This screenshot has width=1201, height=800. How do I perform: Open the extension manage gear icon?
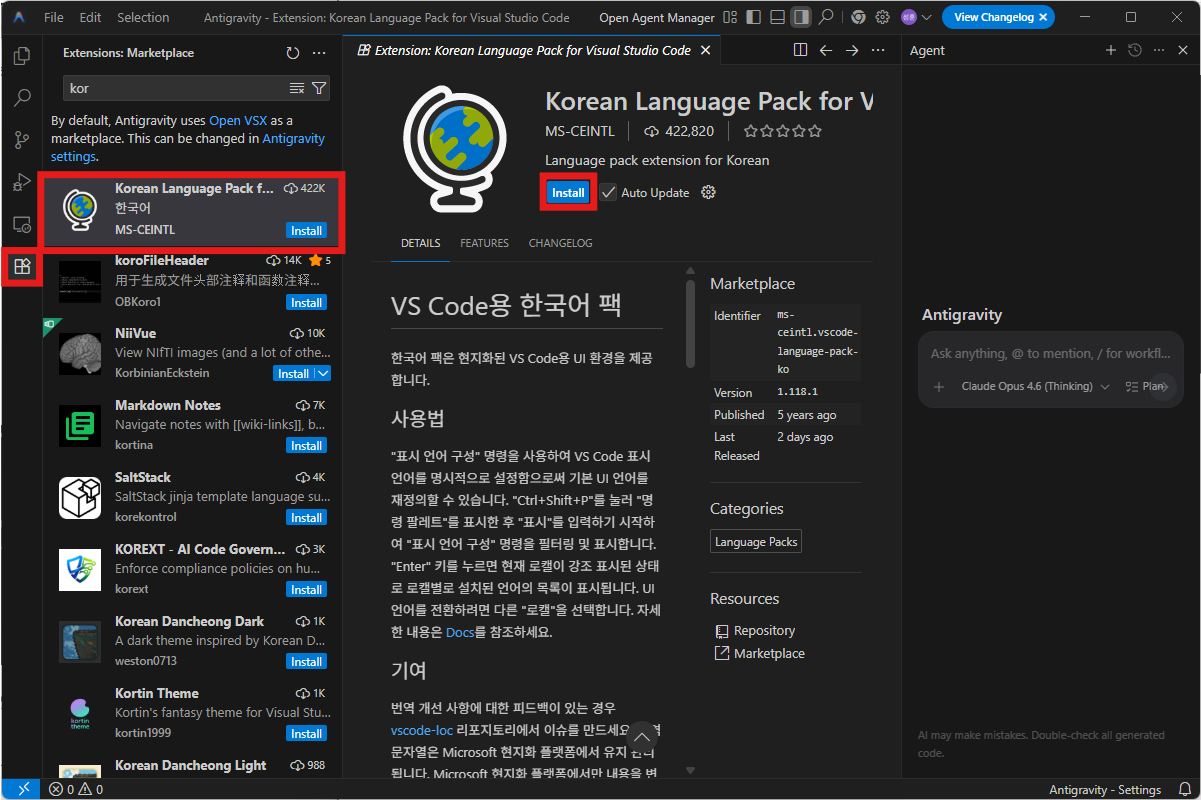pos(709,192)
